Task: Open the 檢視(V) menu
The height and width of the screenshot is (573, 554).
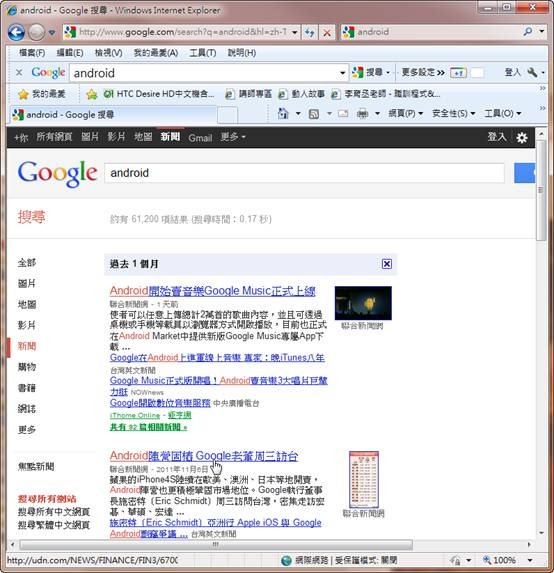Action: coord(109,53)
